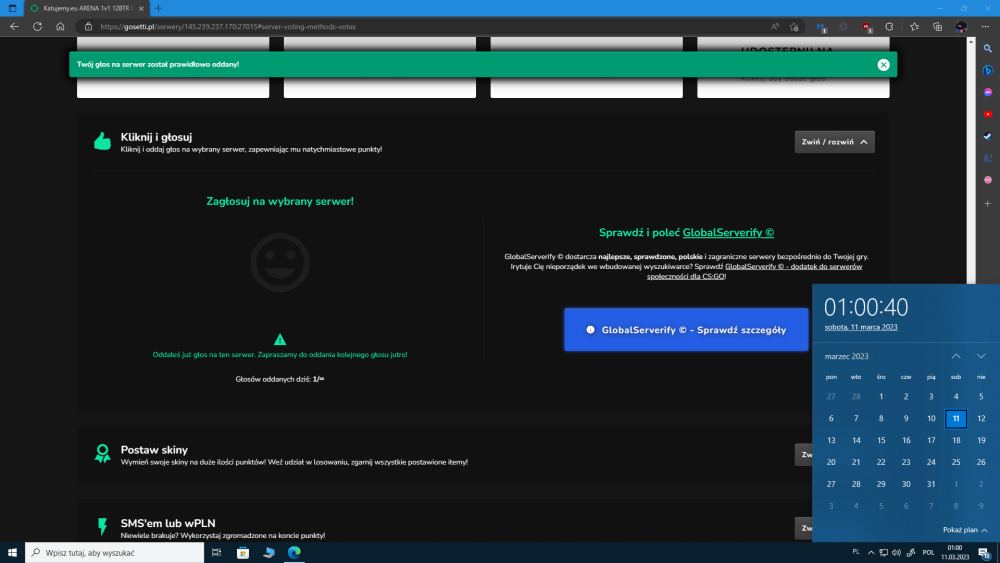Open the Favorites list

coord(915,27)
